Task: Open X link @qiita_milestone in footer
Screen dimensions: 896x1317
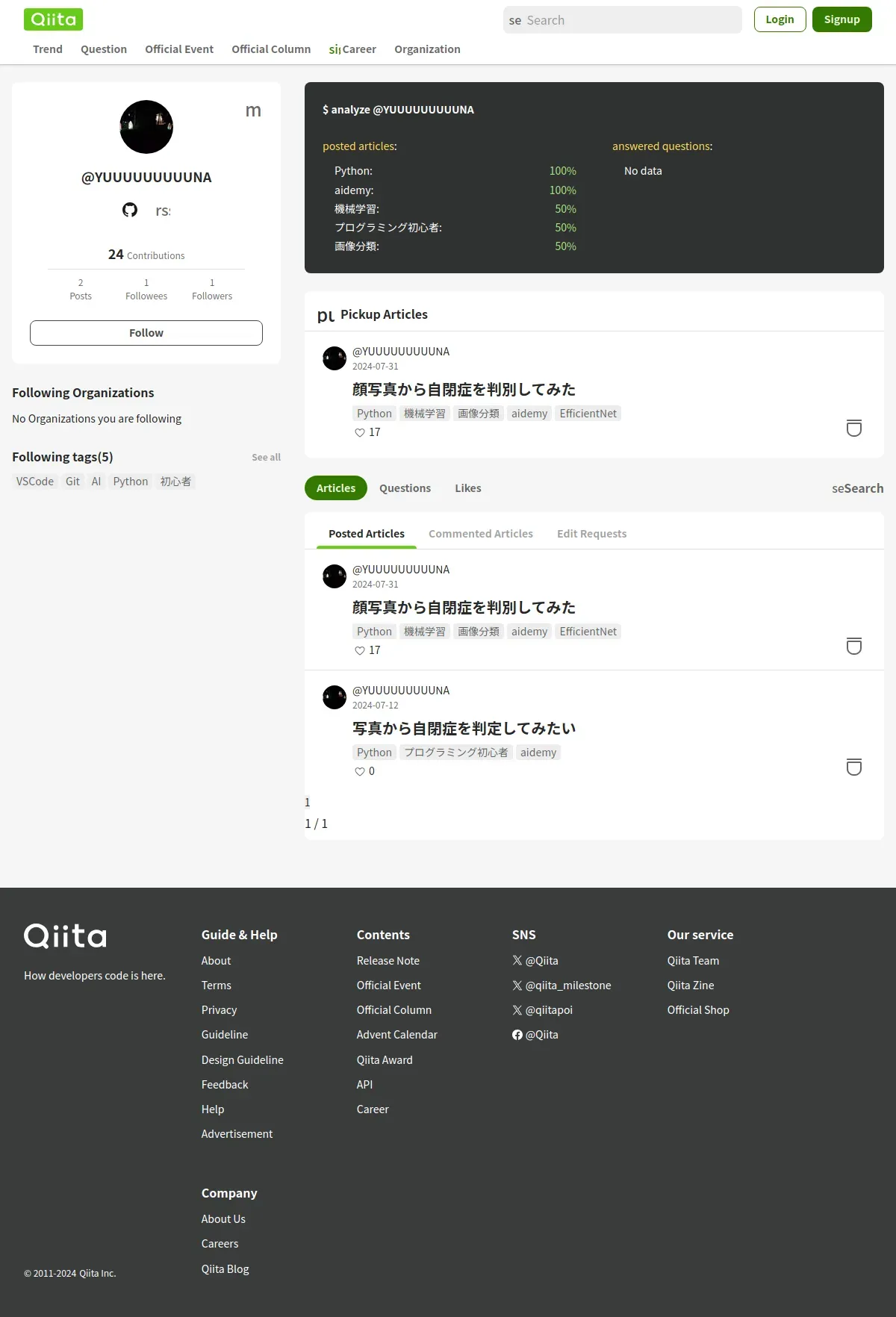Action: click(561, 986)
